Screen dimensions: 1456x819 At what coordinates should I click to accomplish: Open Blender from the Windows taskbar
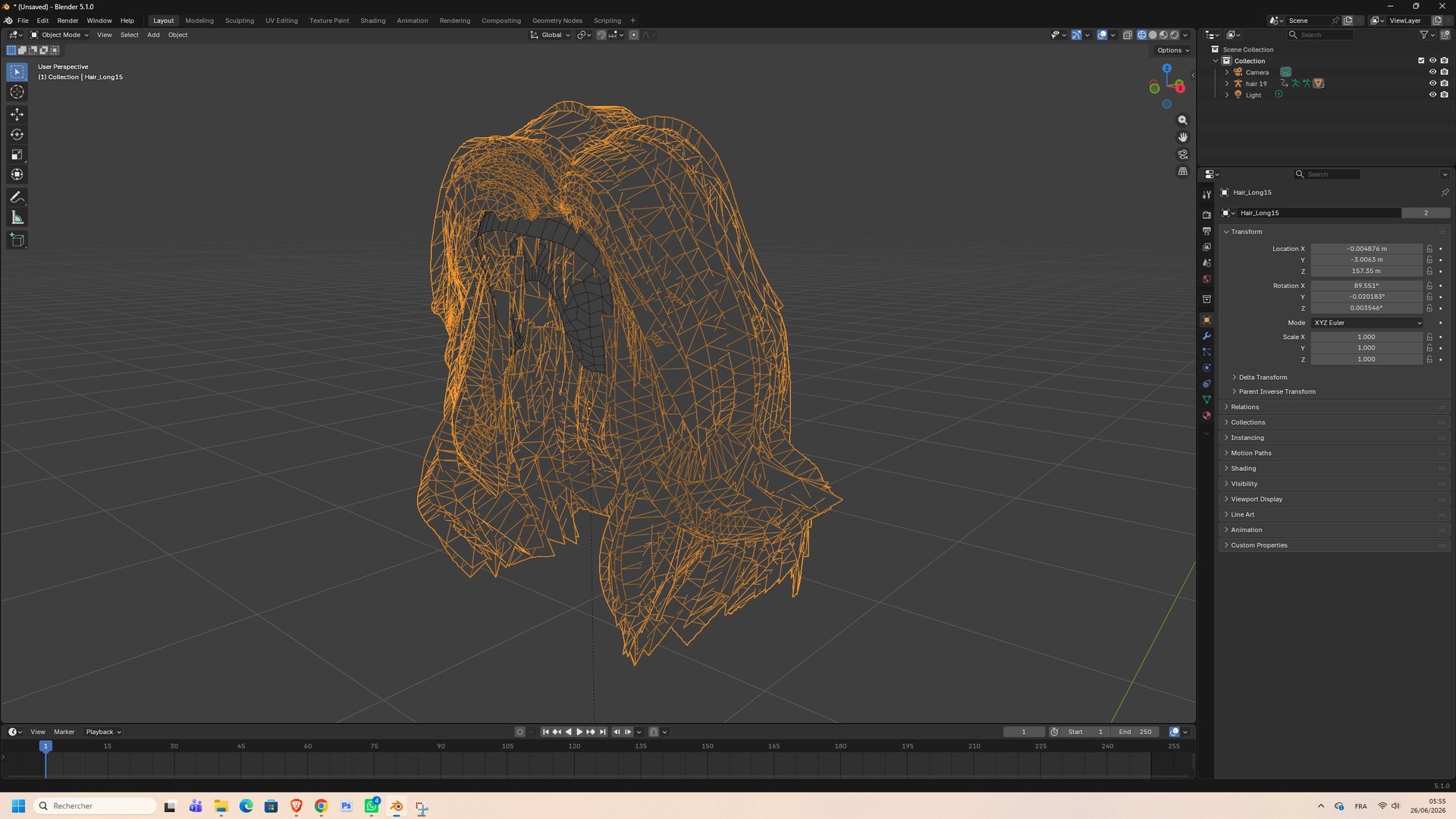(397, 806)
